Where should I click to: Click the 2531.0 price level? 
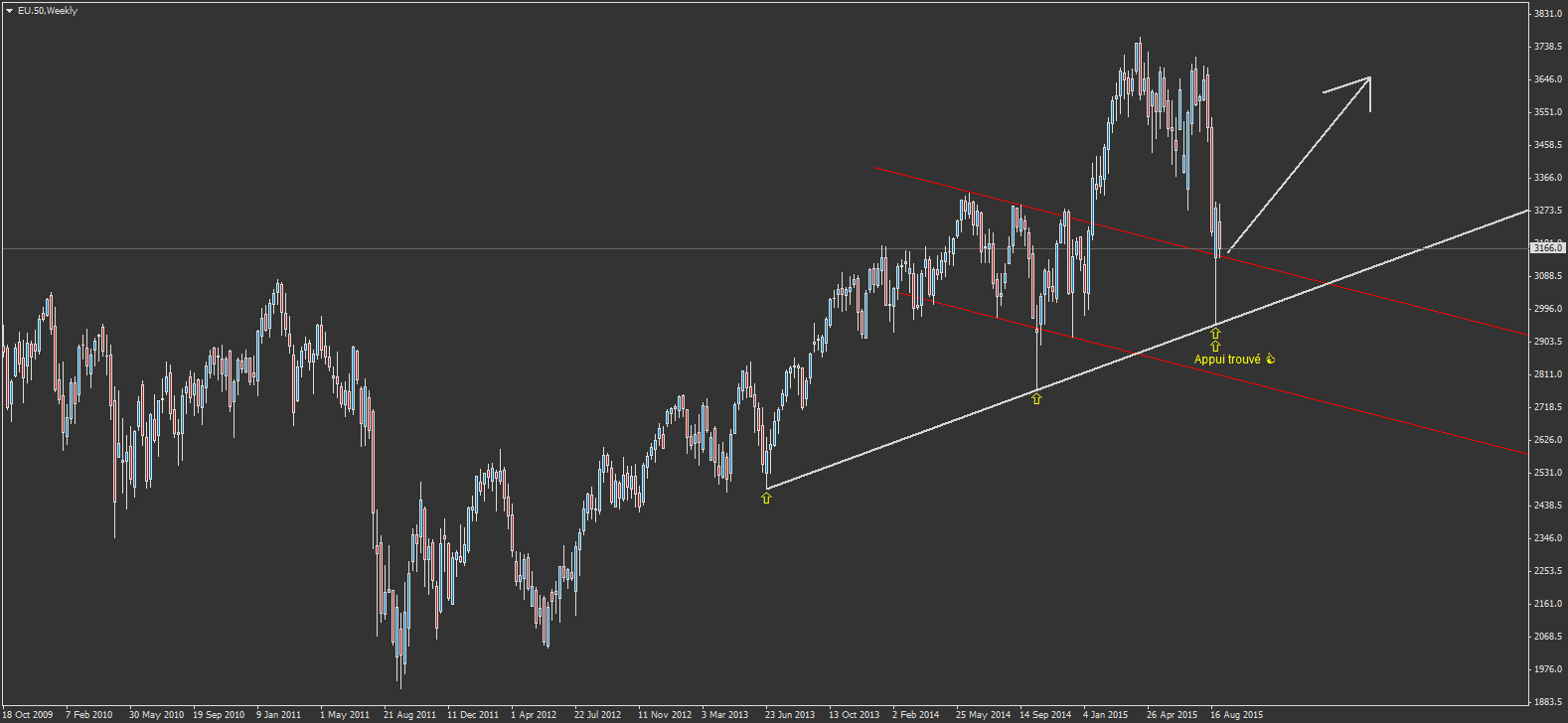click(1548, 473)
